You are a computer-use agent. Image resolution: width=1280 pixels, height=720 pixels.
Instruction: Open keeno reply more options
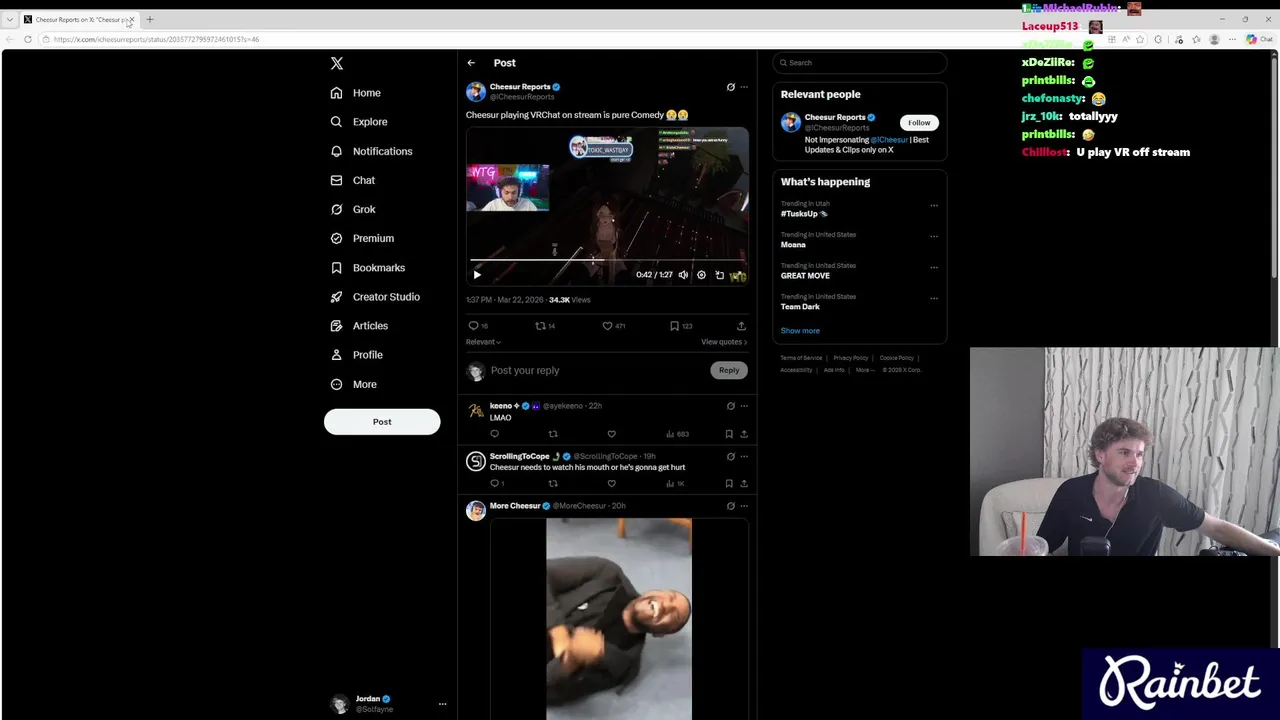click(744, 406)
